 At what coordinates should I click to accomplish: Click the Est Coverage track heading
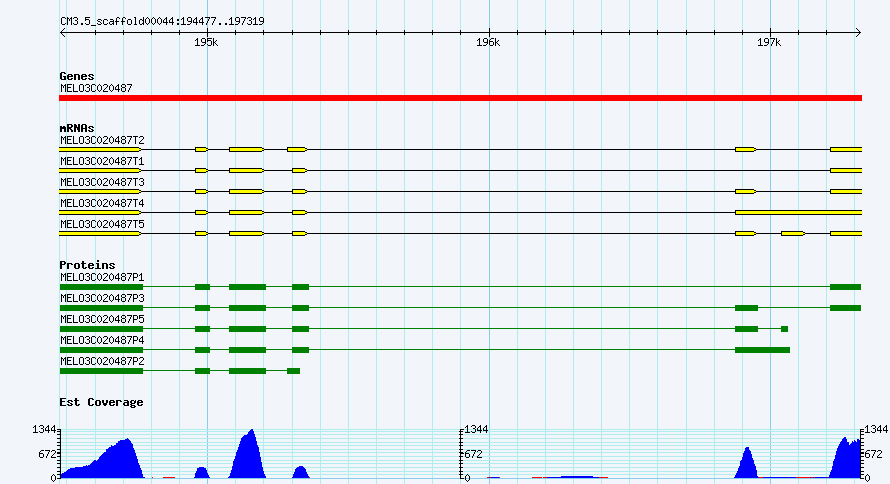point(101,402)
